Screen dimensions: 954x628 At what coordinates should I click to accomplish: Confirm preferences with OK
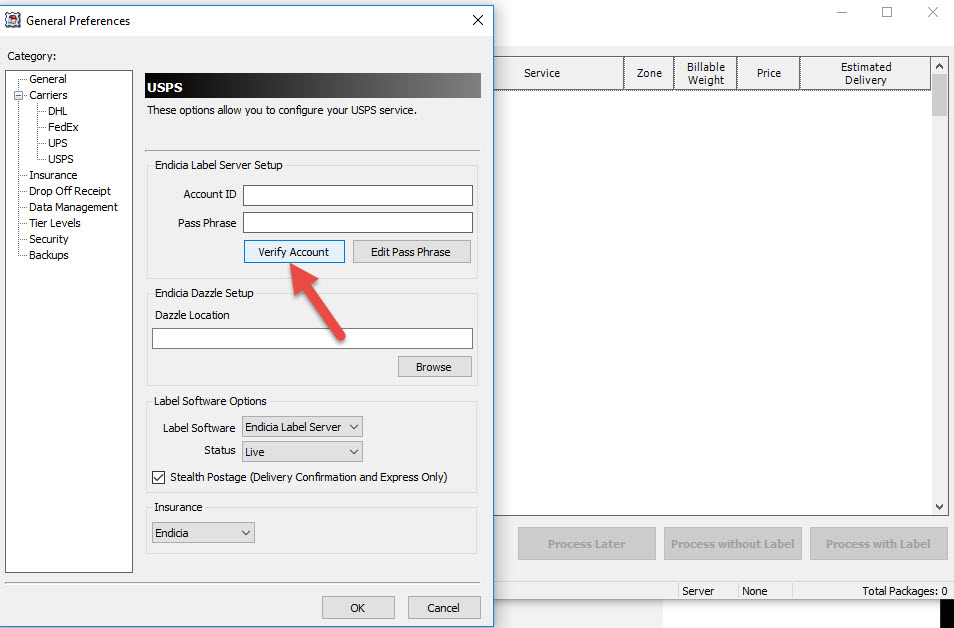[358, 607]
